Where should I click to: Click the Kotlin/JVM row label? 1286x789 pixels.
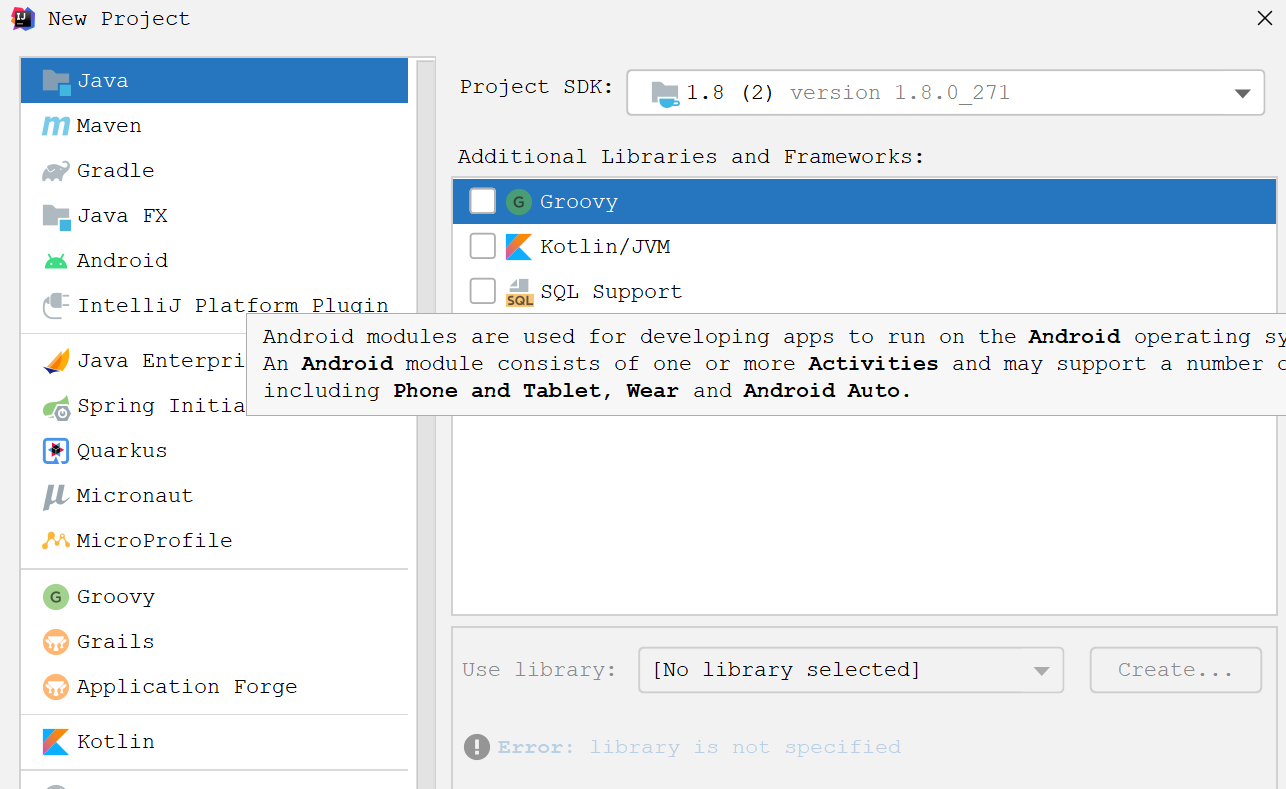[605, 247]
